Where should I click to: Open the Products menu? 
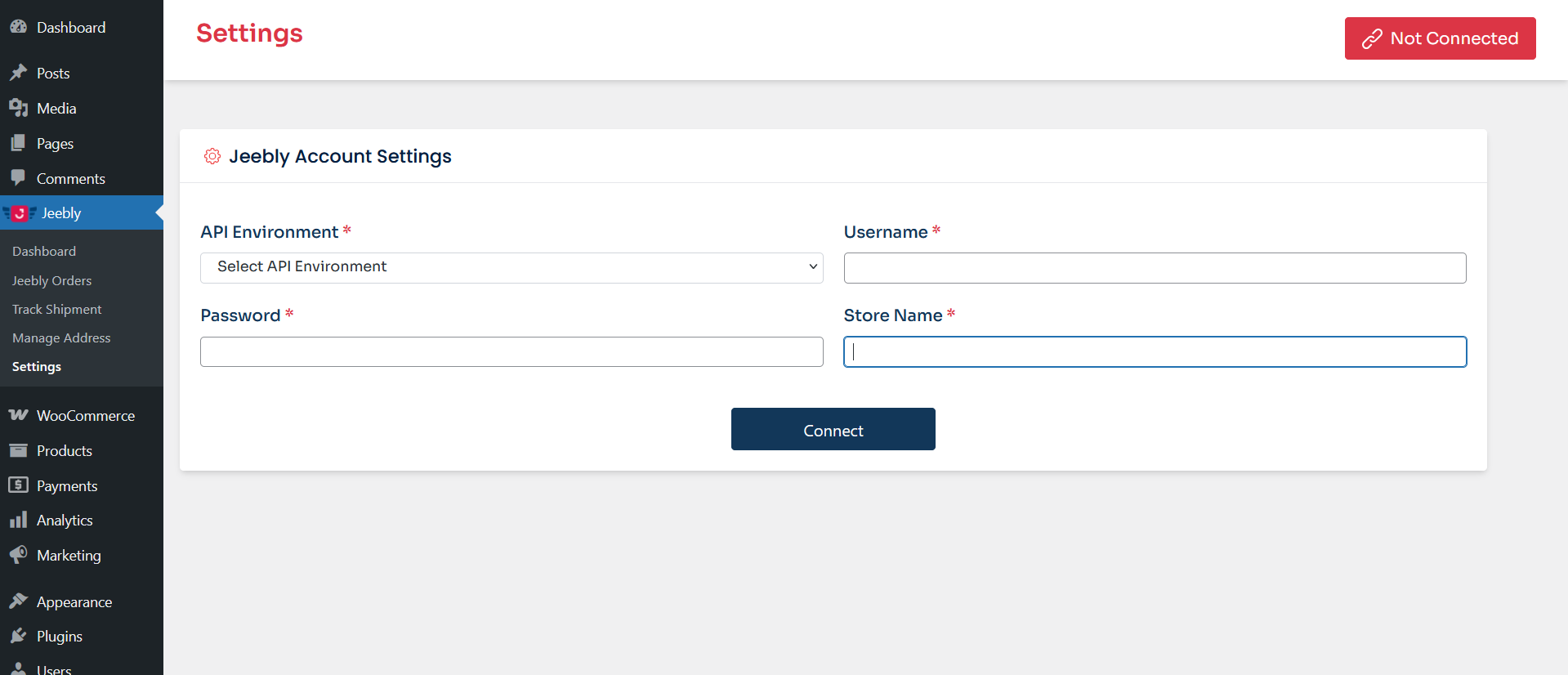(x=82, y=450)
